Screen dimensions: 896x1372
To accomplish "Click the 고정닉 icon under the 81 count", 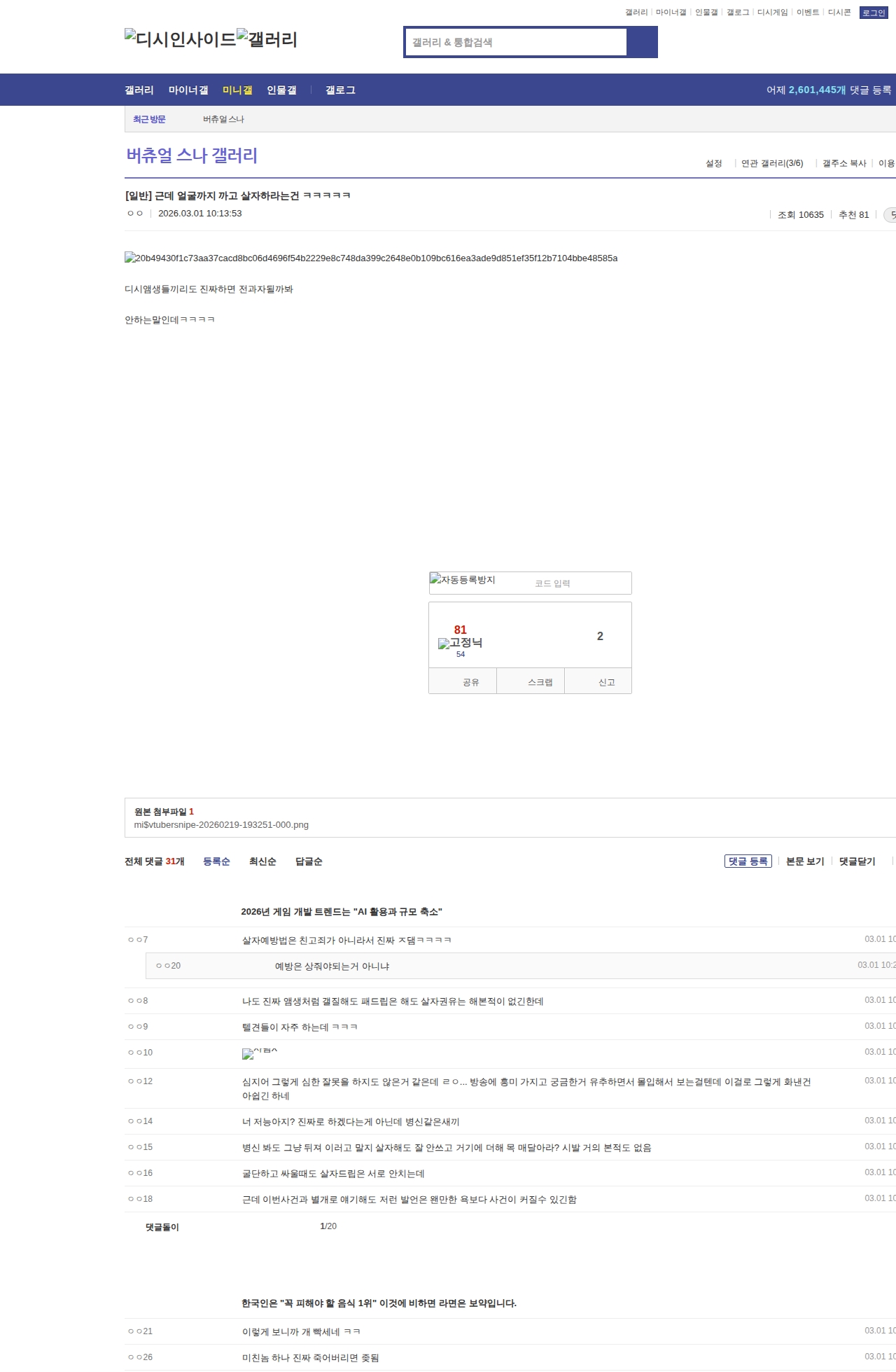I will (460, 643).
